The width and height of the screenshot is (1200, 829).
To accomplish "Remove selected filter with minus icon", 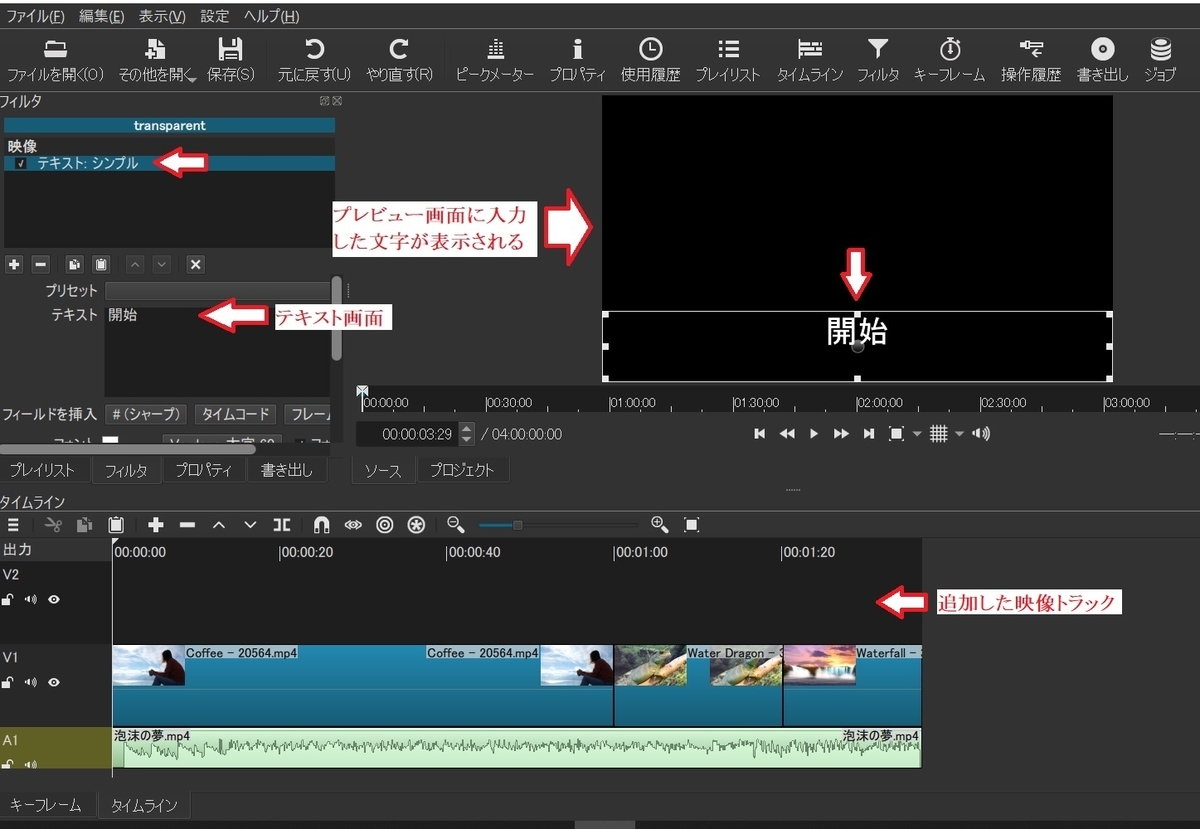I will click(40, 264).
